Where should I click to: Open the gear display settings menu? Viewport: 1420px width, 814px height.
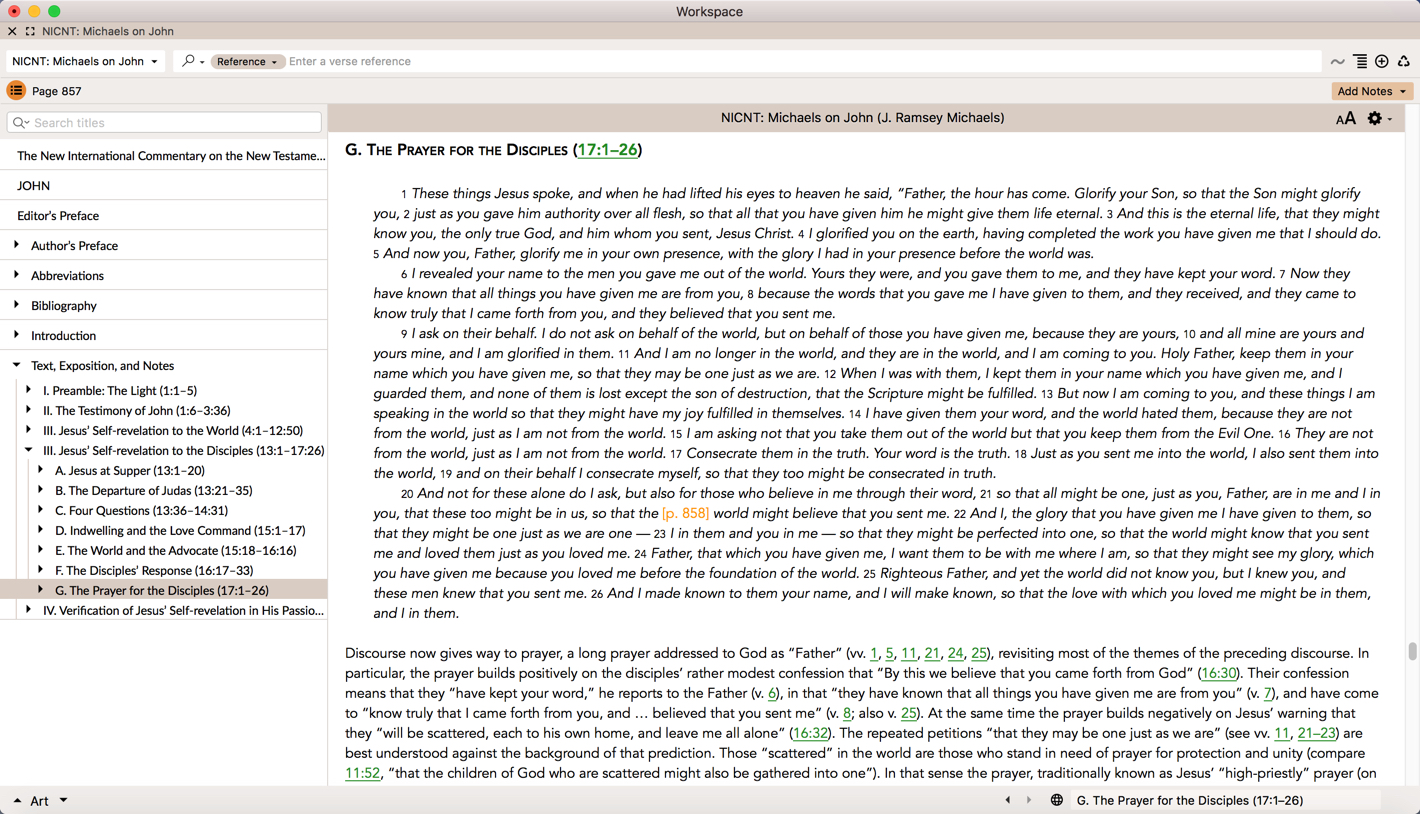pyautogui.click(x=1379, y=118)
